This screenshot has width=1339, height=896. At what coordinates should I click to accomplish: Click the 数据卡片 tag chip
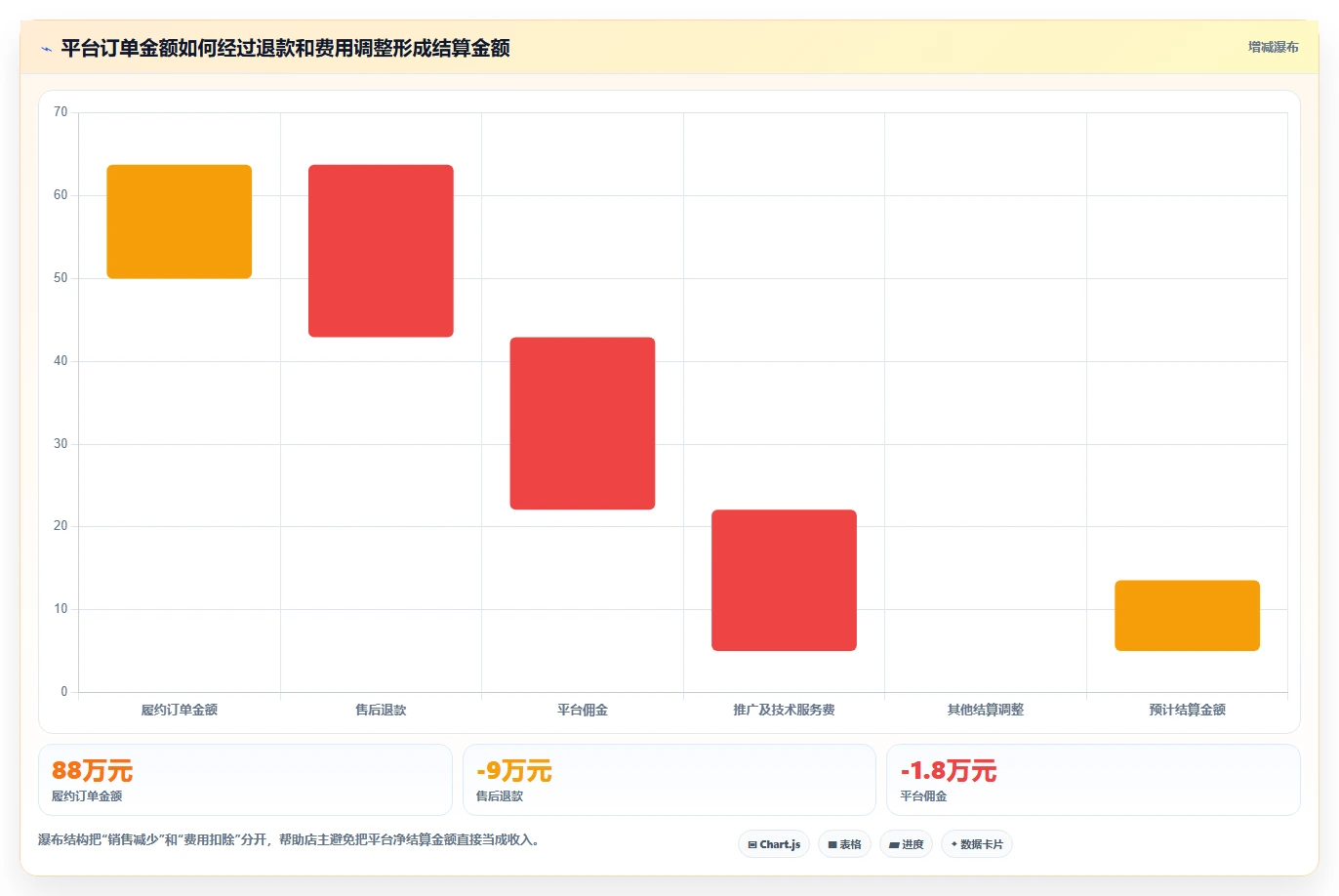point(977,844)
